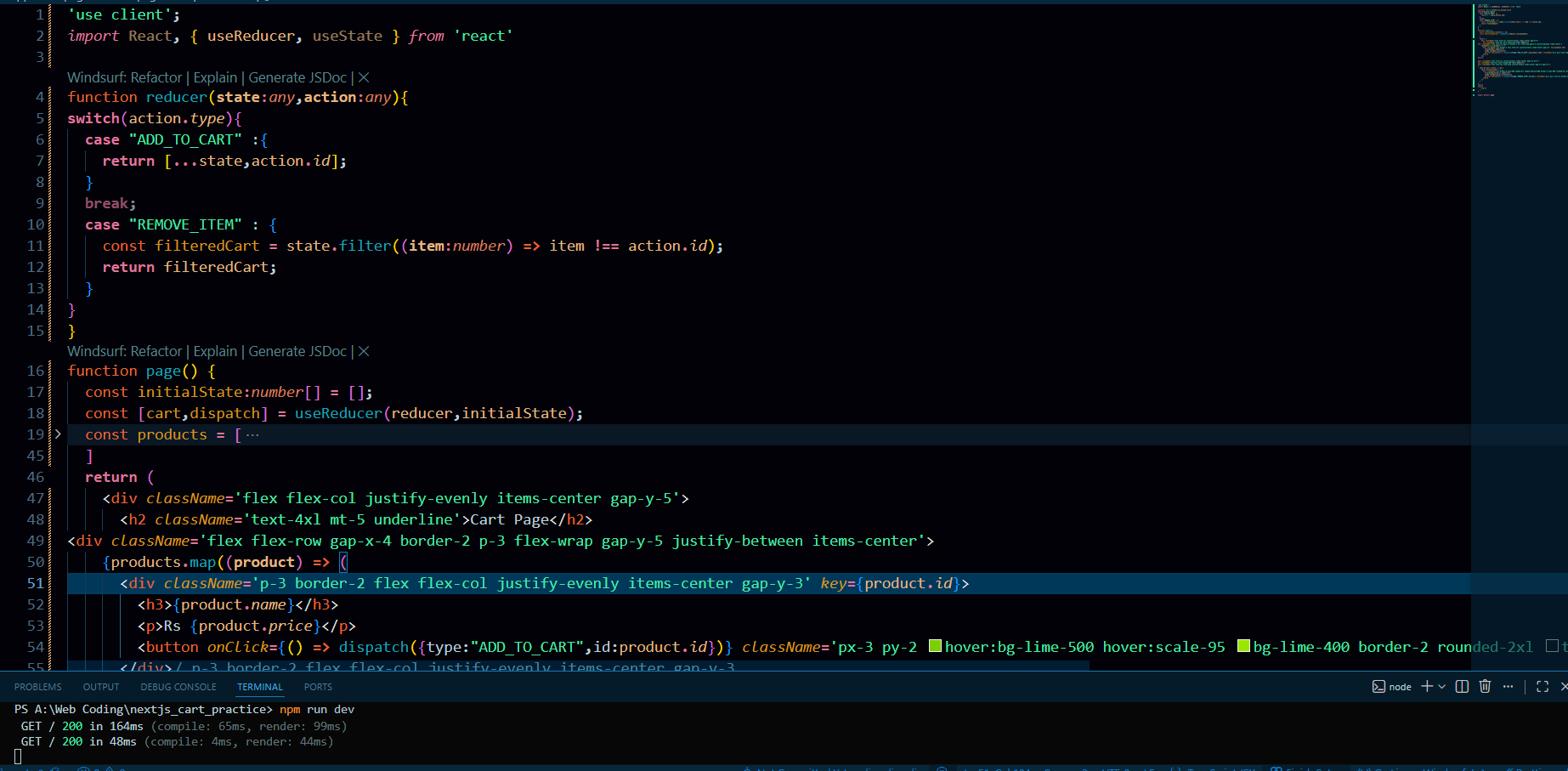Split the terminal with the split icon
The height and width of the screenshot is (771, 1568).
click(x=1462, y=687)
